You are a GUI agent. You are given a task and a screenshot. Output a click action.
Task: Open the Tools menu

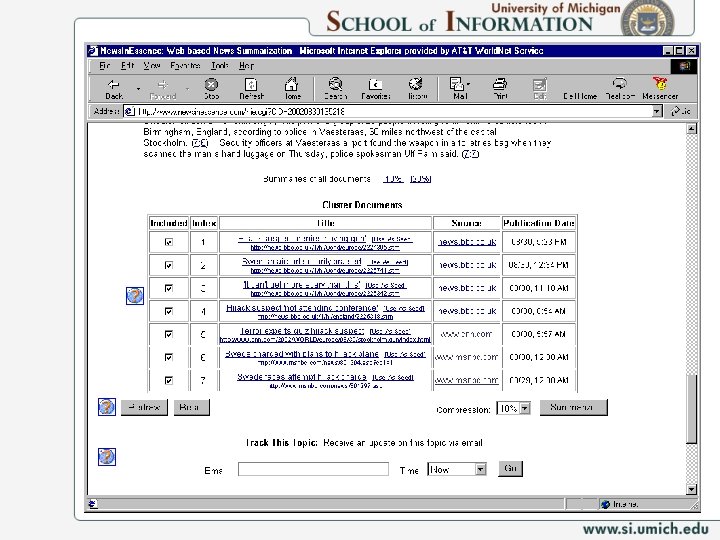(x=219, y=66)
